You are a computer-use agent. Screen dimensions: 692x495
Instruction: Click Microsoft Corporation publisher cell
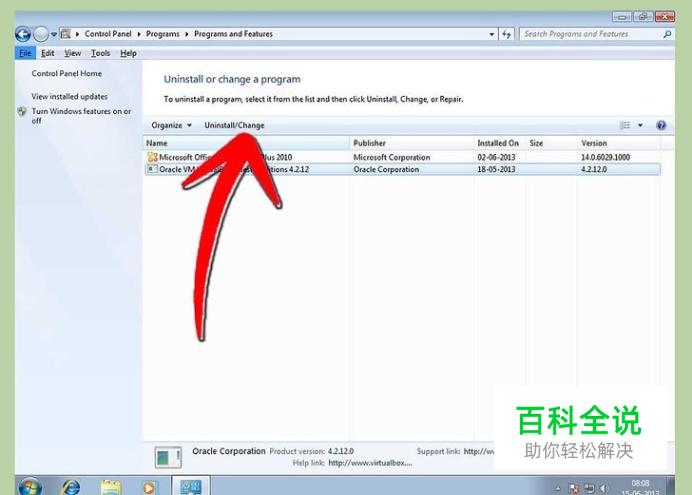click(391, 157)
